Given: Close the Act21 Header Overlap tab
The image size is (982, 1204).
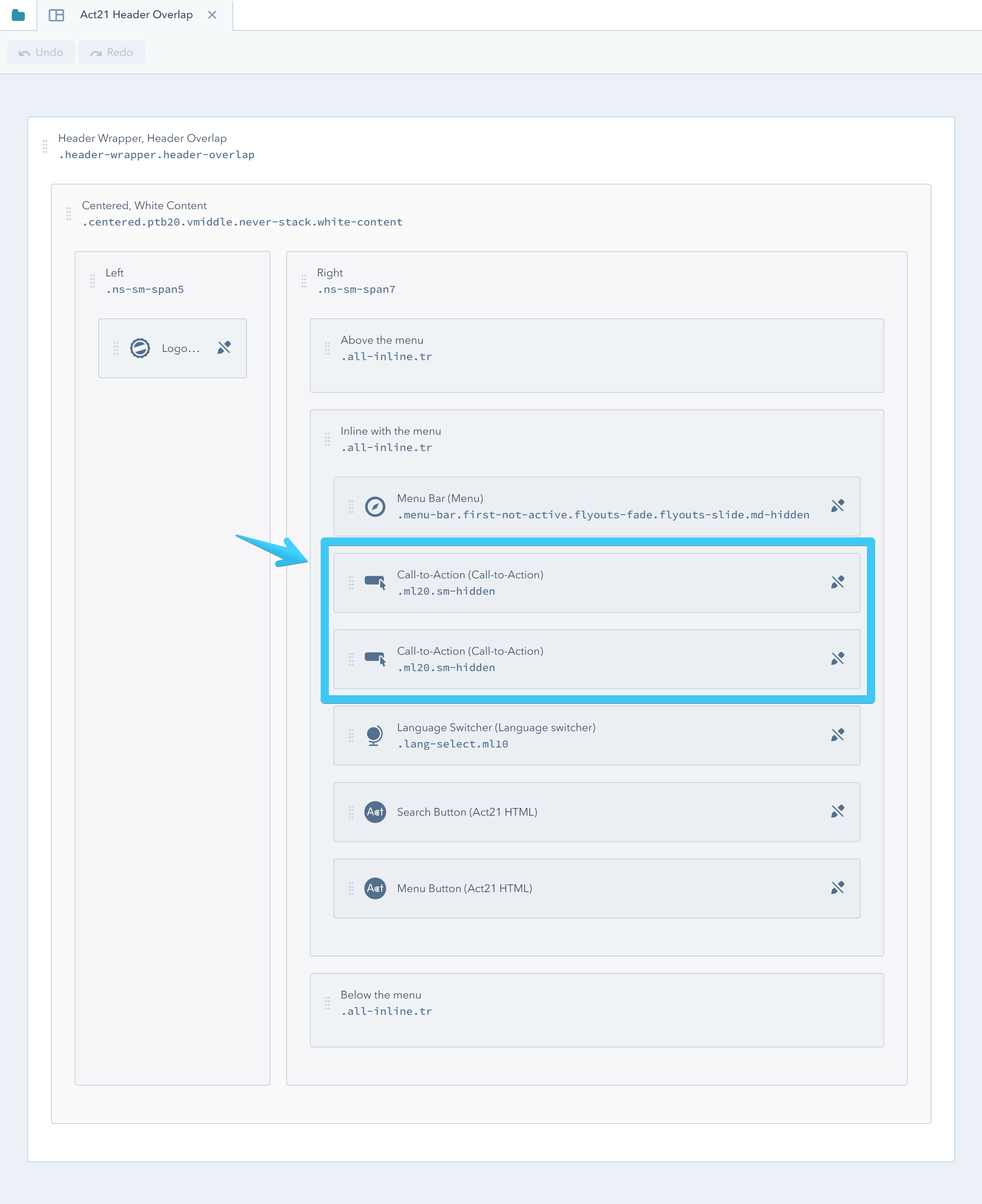Looking at the screenshot, I should [x=212, y=15].
